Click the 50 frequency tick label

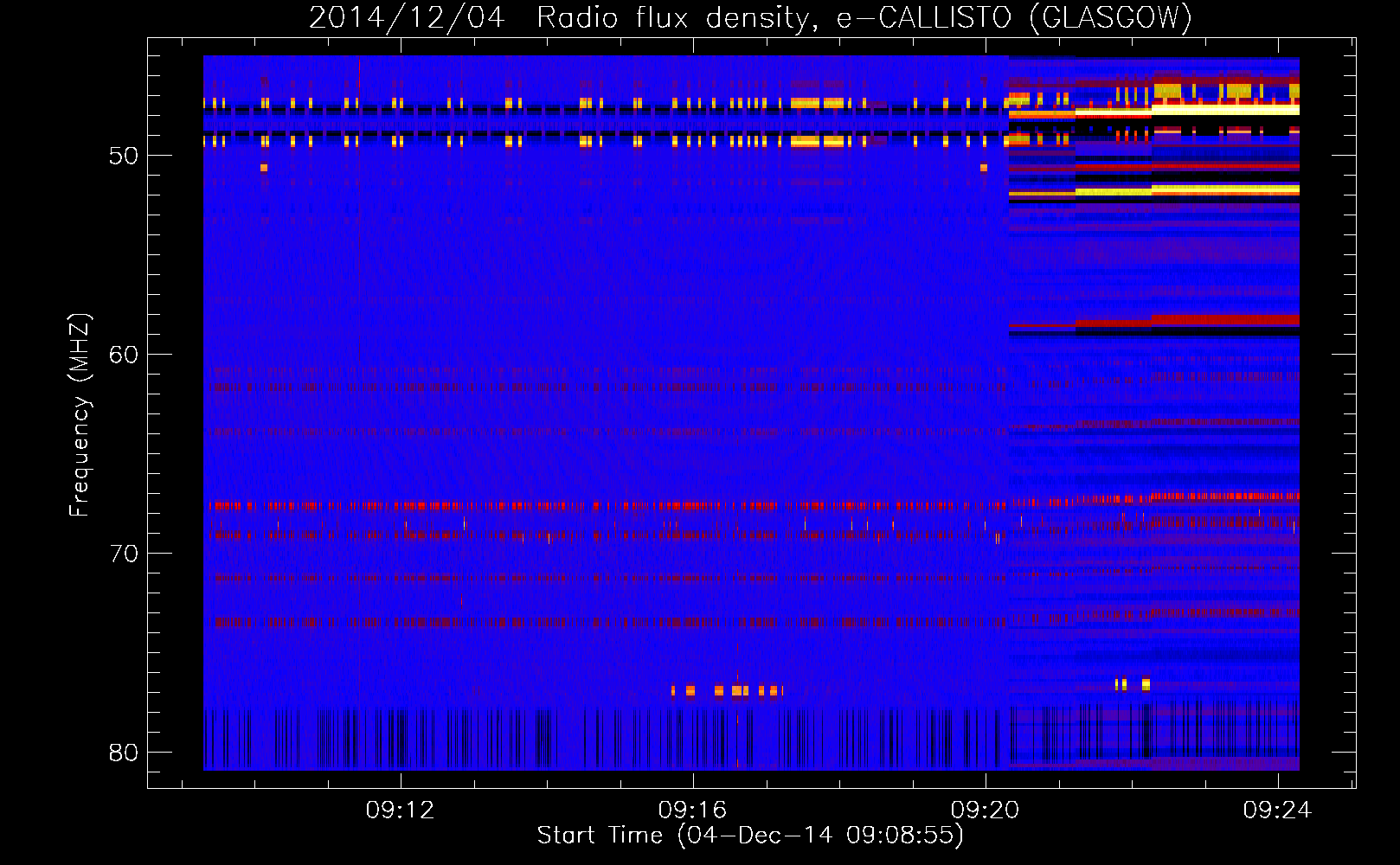tap(124, 157)
